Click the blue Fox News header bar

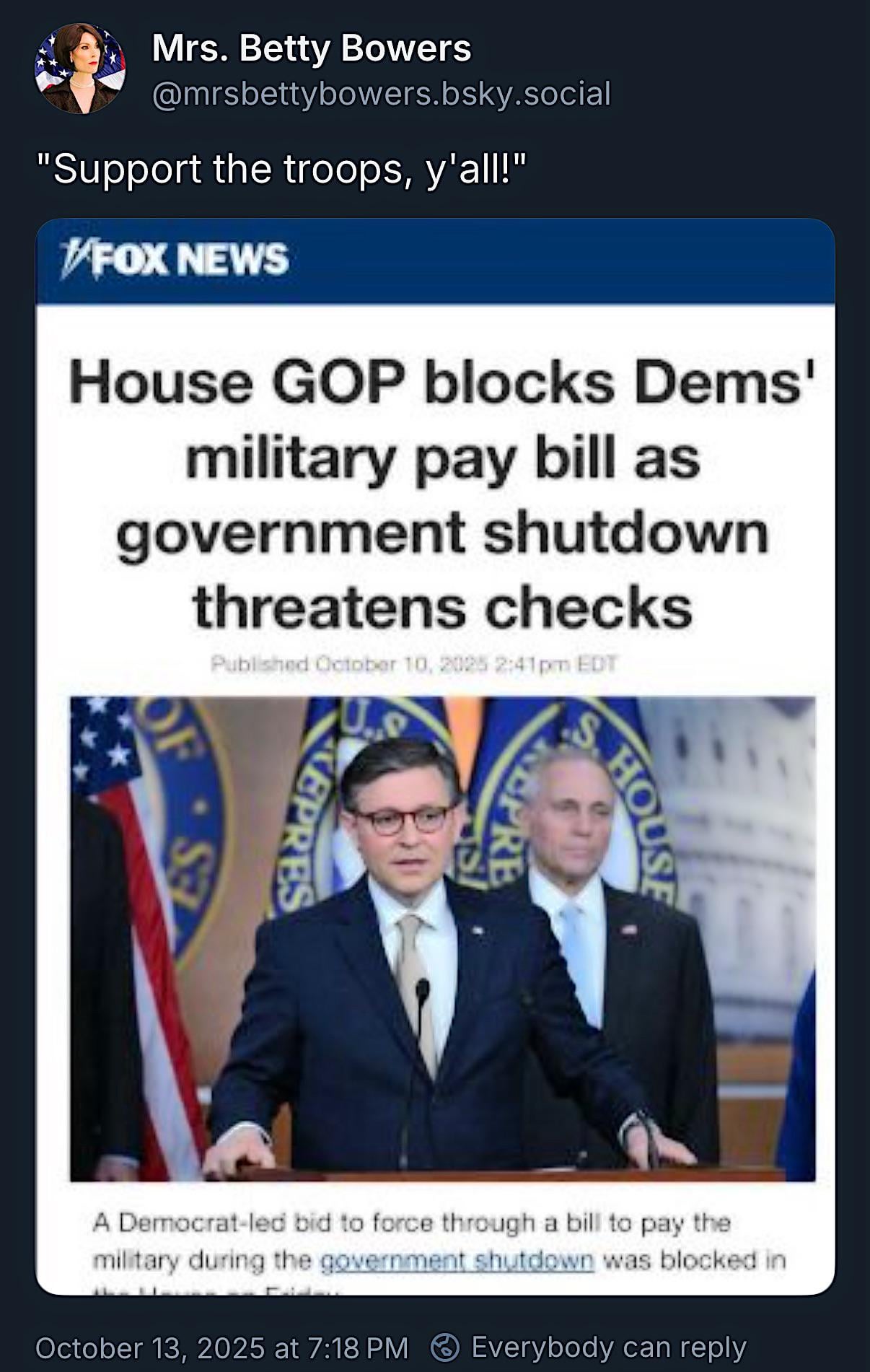coord(435,261)
